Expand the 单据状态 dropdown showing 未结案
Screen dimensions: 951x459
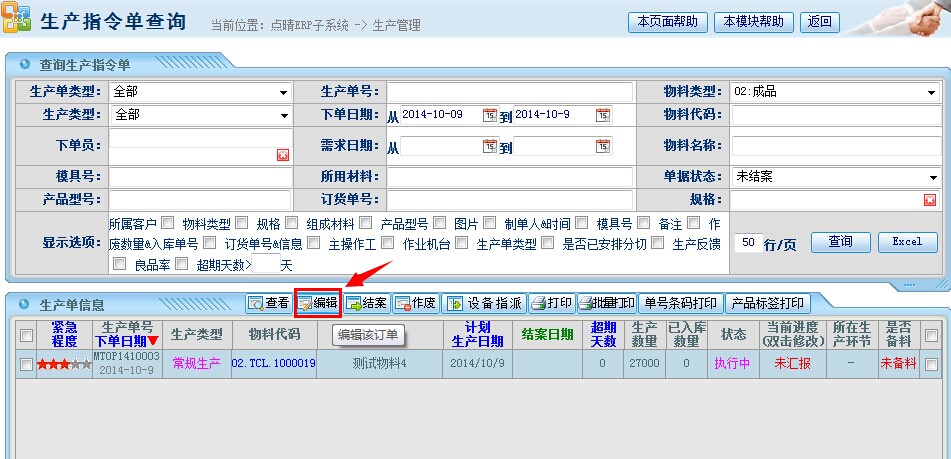[x=929, y=177]
